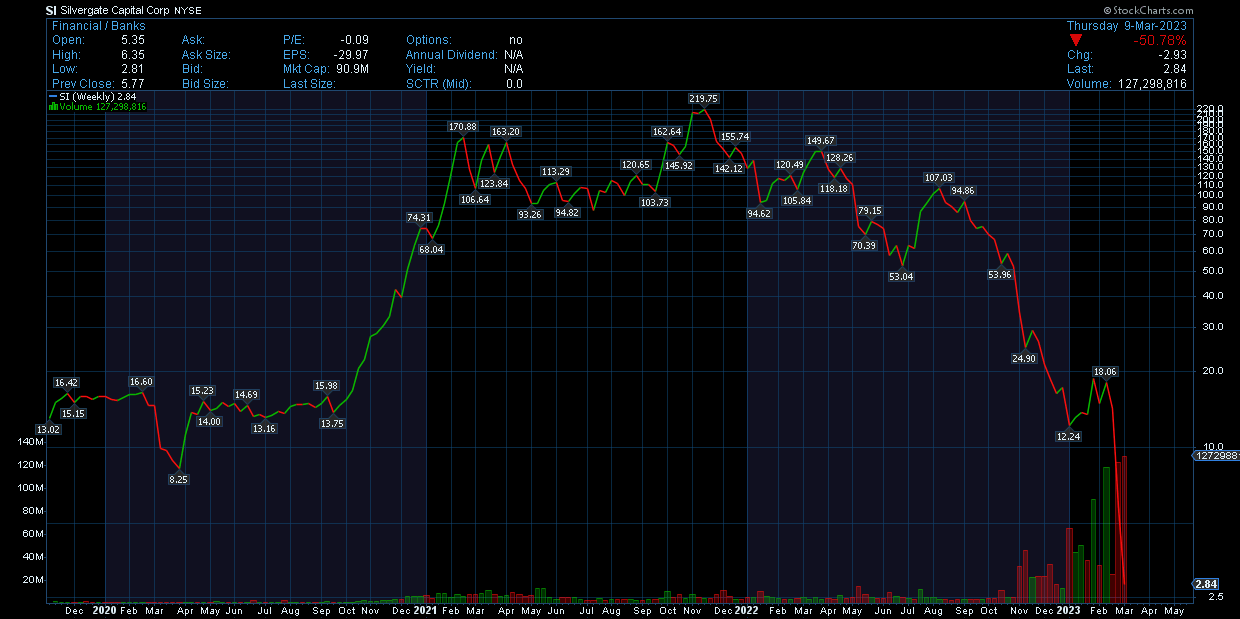Click the 16.42 price label
Image resolution: width=1240 pixels, height=619 pixels.
point(66,382)
